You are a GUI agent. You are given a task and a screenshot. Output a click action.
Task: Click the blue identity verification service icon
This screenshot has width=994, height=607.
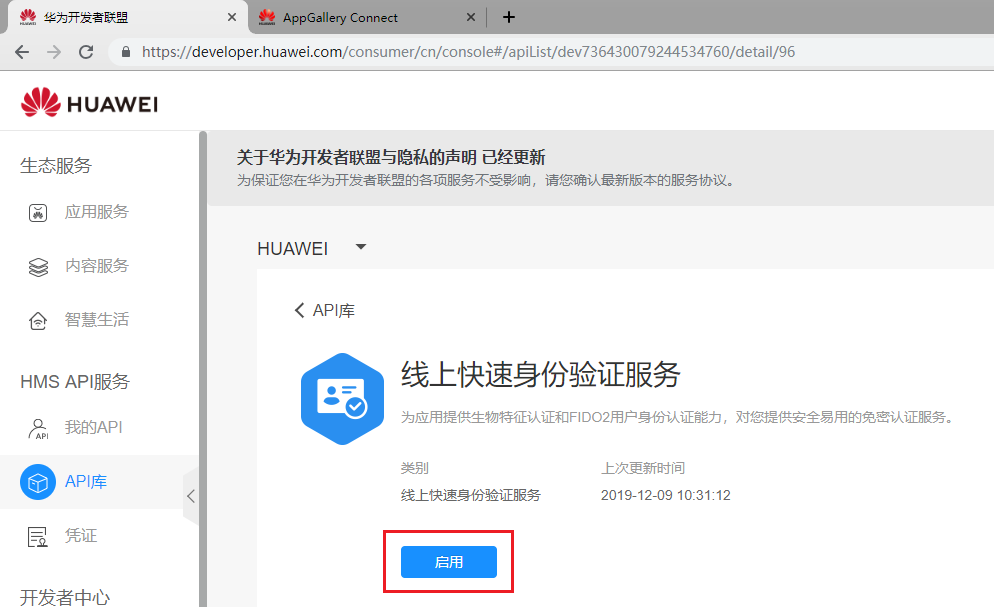[x=341, y=398]
